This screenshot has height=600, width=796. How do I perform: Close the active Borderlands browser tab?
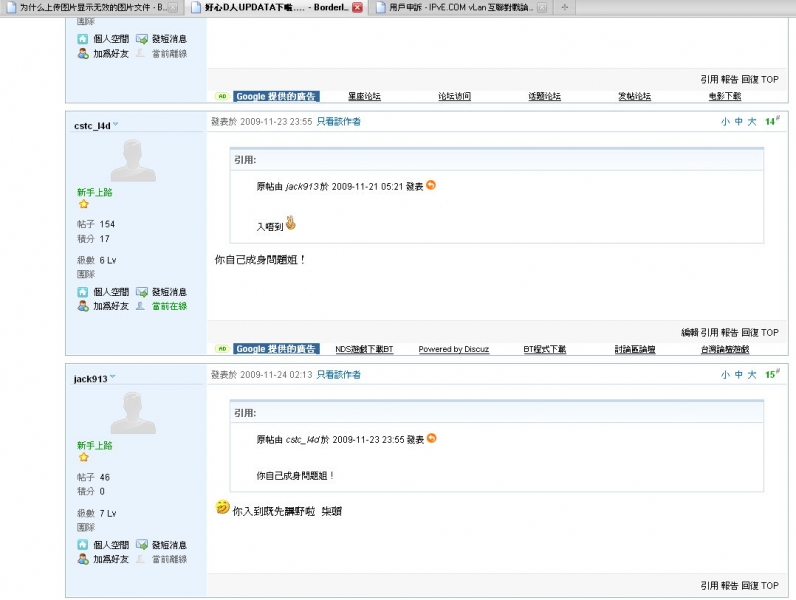(x=357, y=7)
